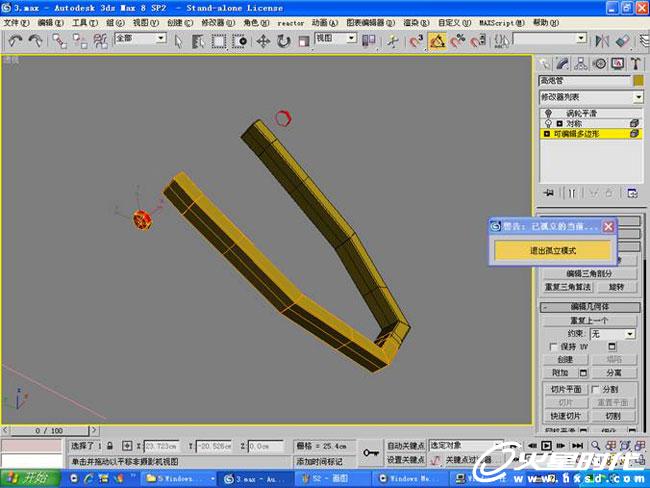Open the 文件 File menu

click(x=16, y=22)
